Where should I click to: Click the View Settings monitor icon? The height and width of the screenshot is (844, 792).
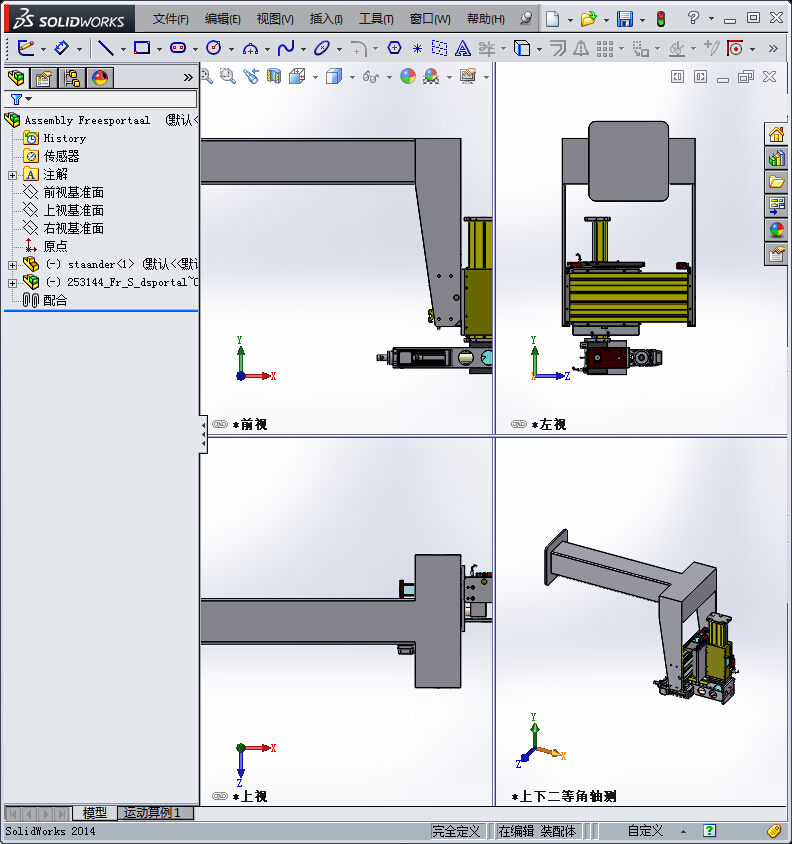(468, 76)
